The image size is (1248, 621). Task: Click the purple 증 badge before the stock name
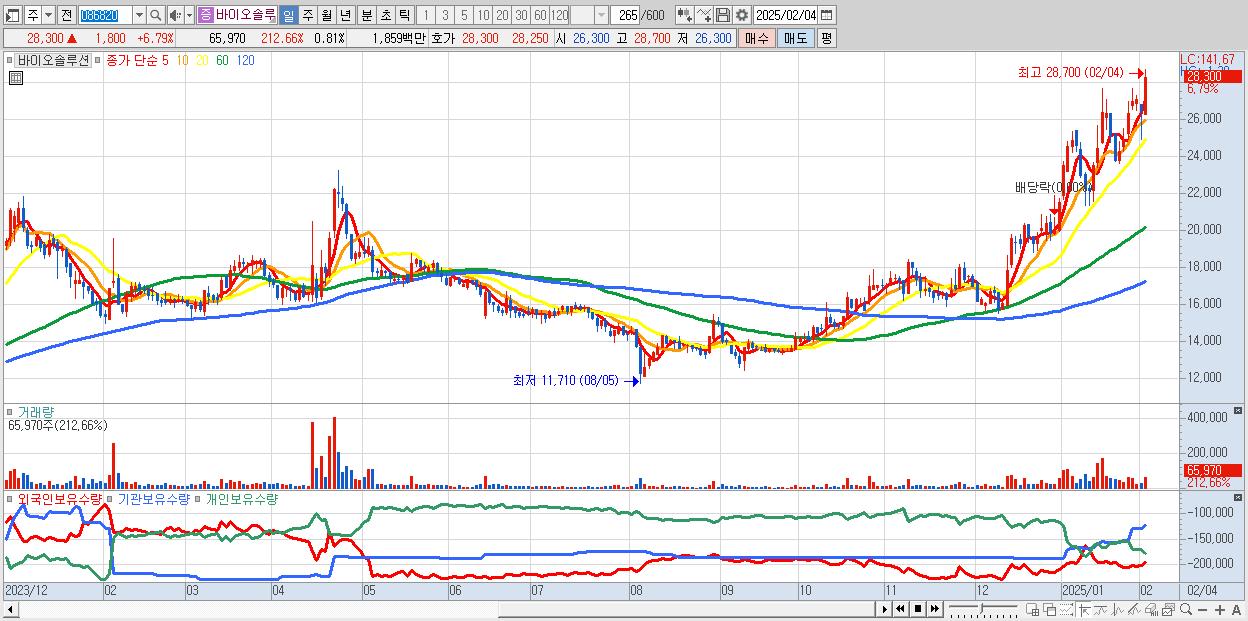(x=205, y=15)
